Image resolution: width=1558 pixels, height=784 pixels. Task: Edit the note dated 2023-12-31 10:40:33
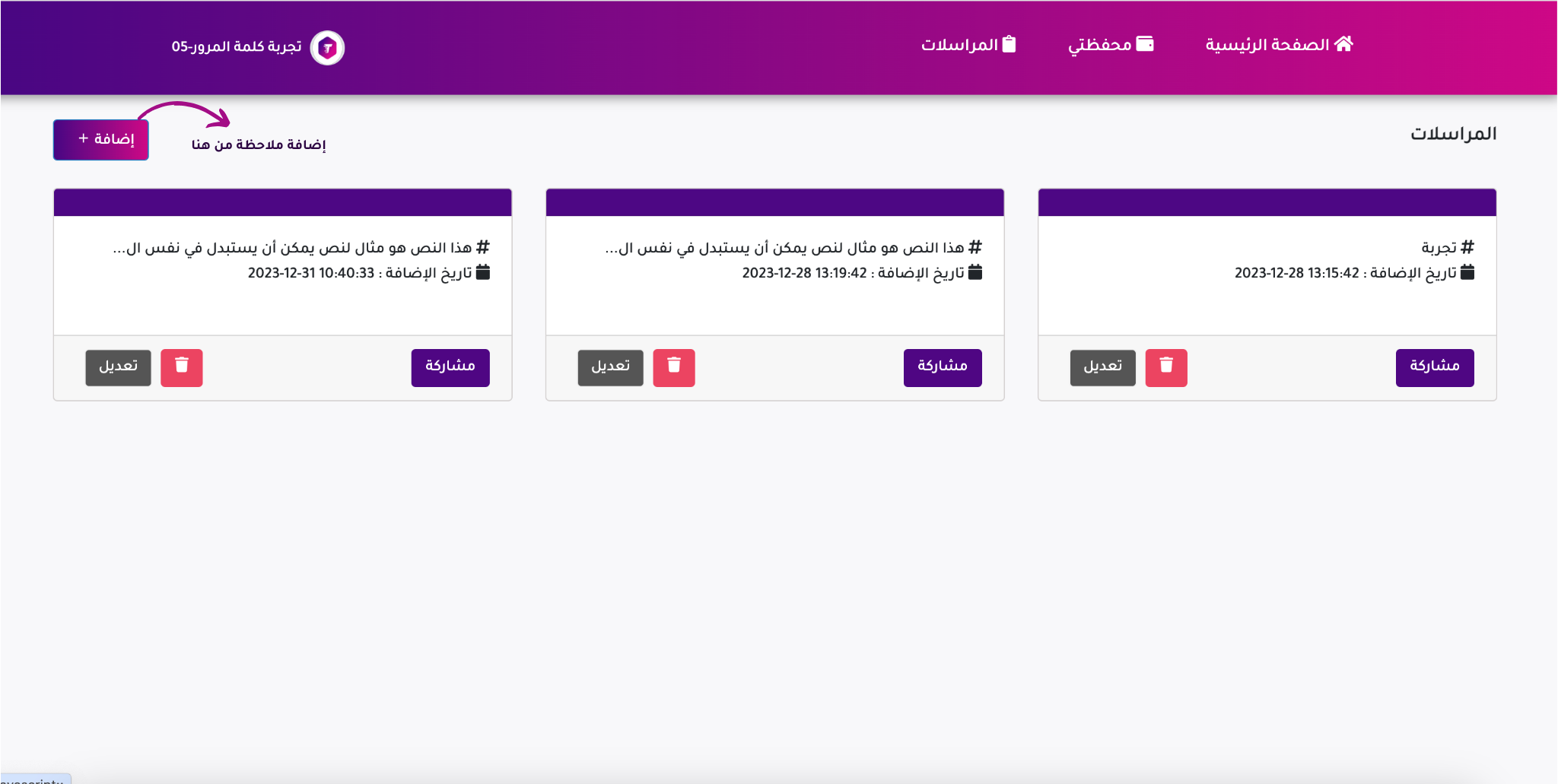click(x=118, y=367)
